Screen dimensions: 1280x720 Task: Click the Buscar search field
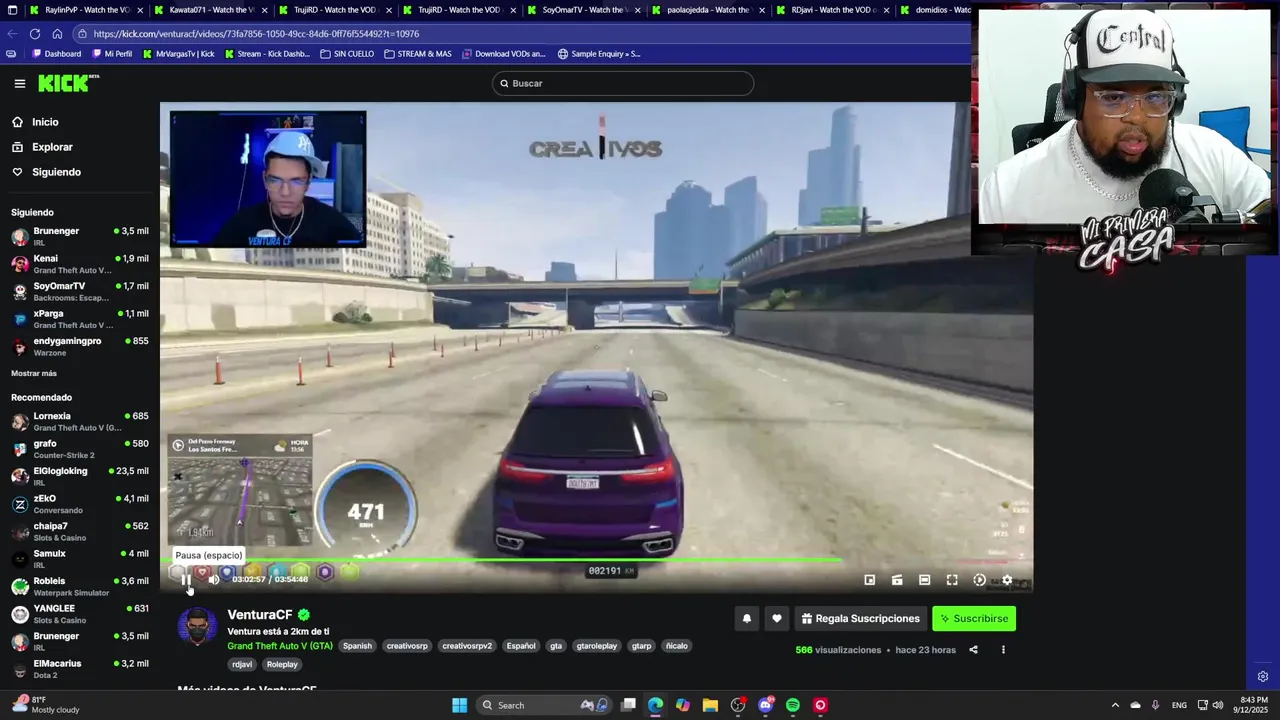623,83
